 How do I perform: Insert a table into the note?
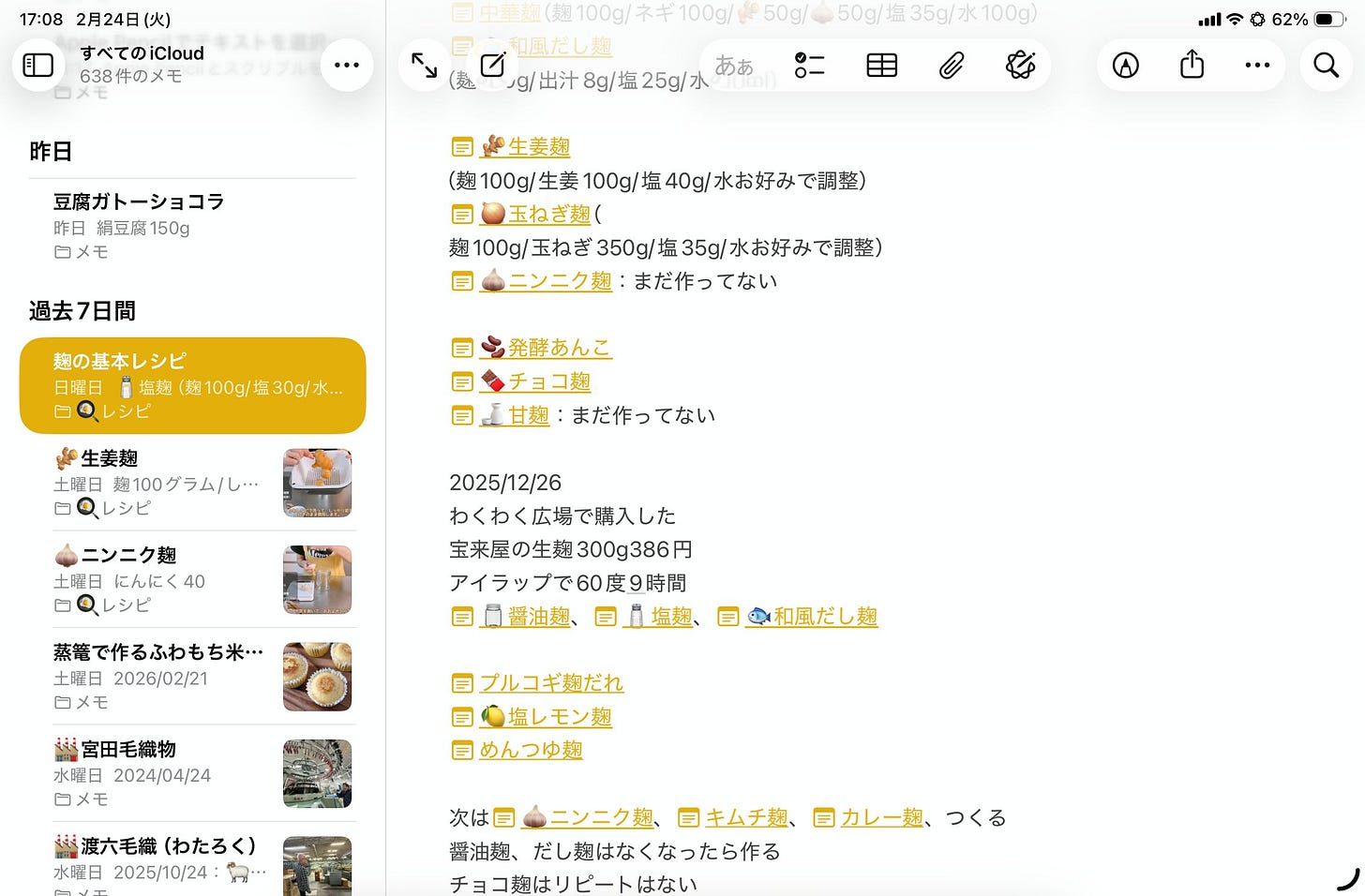pos(881,65)
